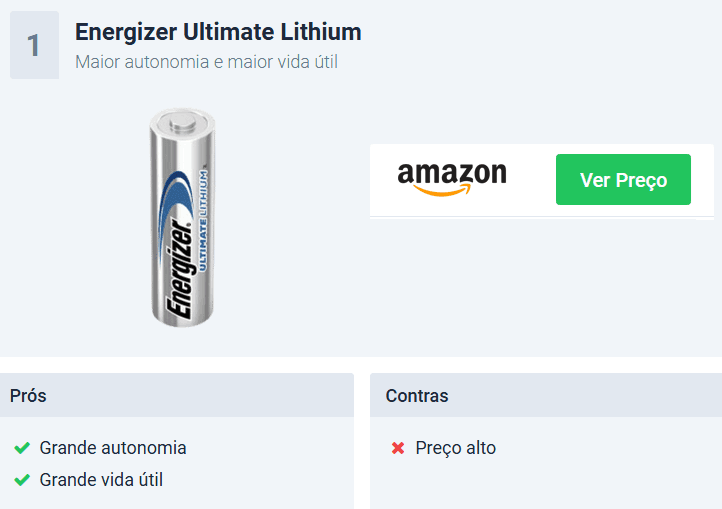This screenshot has width=722, height=509.
Task: Click the subtitle Maior autonomia e maior vida útil
Action: click(206, 62)
